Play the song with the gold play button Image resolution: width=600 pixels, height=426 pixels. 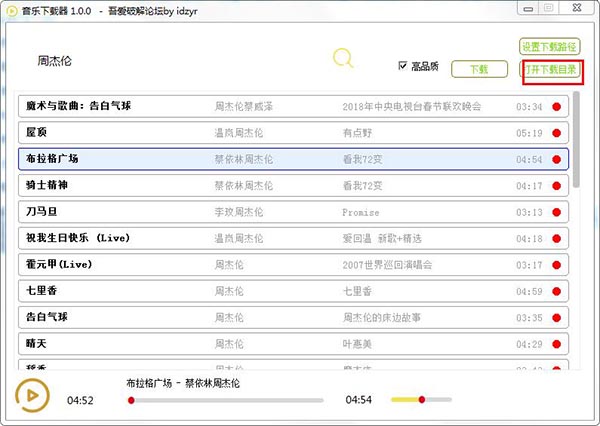coord(32,395)
